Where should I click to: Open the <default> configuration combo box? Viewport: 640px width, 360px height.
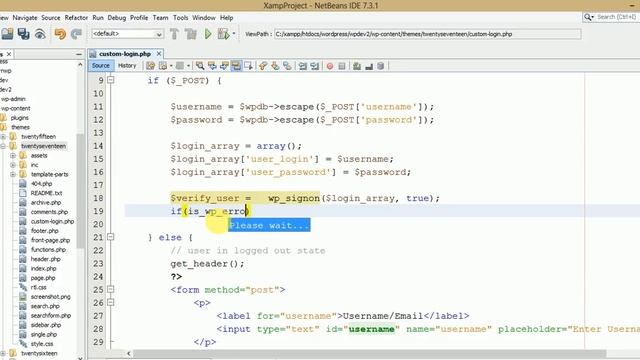pos(127,34)
